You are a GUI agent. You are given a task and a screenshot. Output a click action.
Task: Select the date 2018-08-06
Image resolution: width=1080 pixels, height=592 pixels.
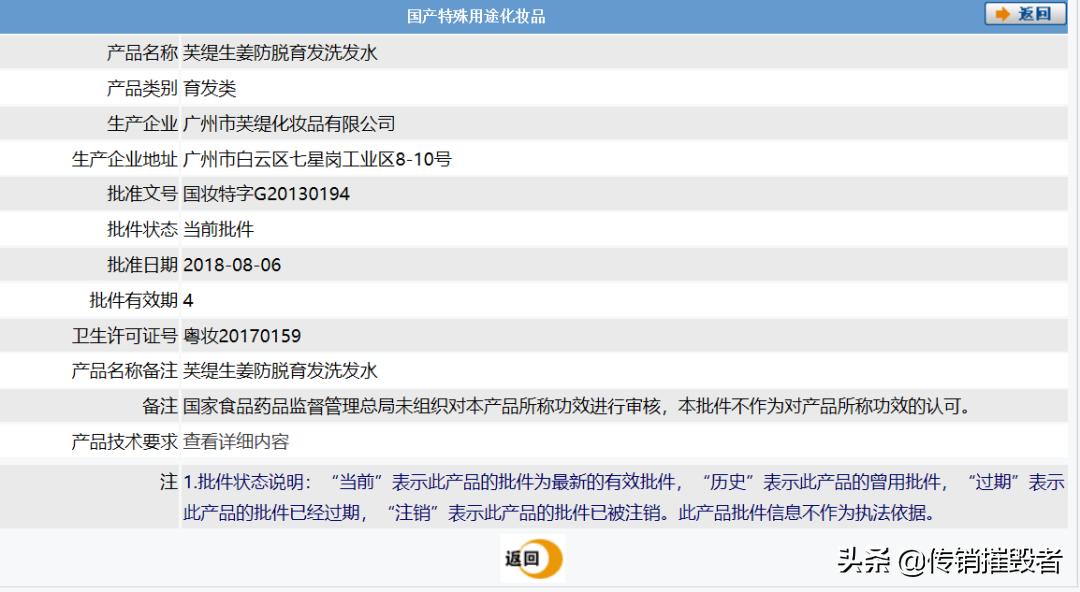231,265
